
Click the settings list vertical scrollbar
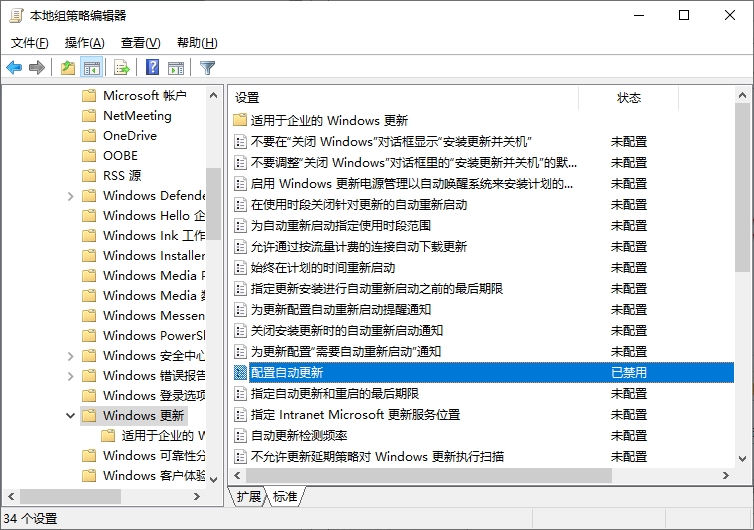click(741, 200)
